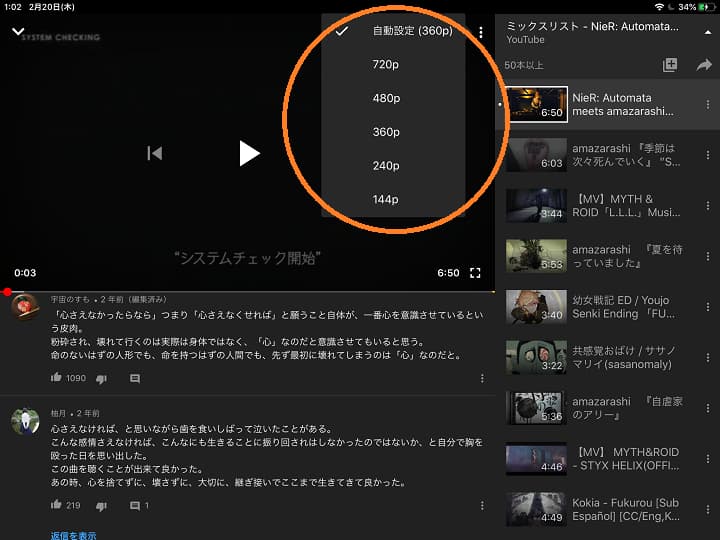This screenshot has width=720, height=540.
Task: Play 共感覚おばけ sasanomaly video
Action: [x=536, y=357]
